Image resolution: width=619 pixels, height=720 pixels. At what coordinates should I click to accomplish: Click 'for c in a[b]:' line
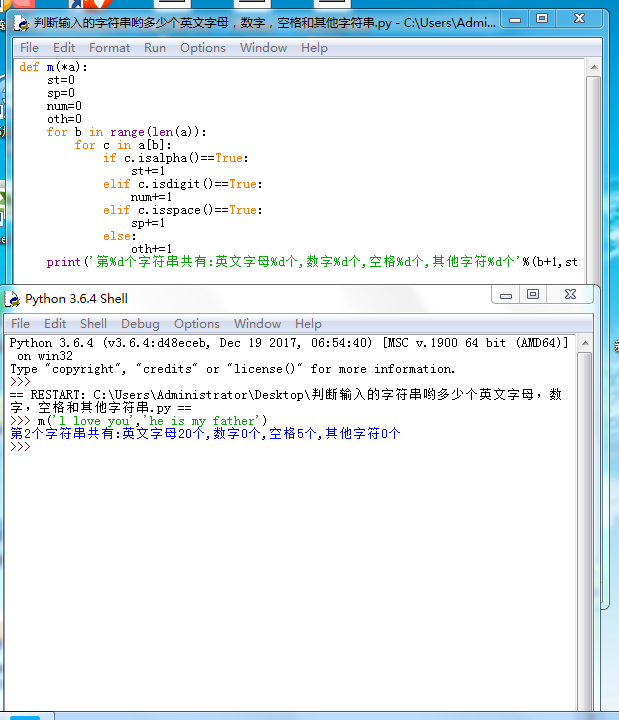(123, 145)
